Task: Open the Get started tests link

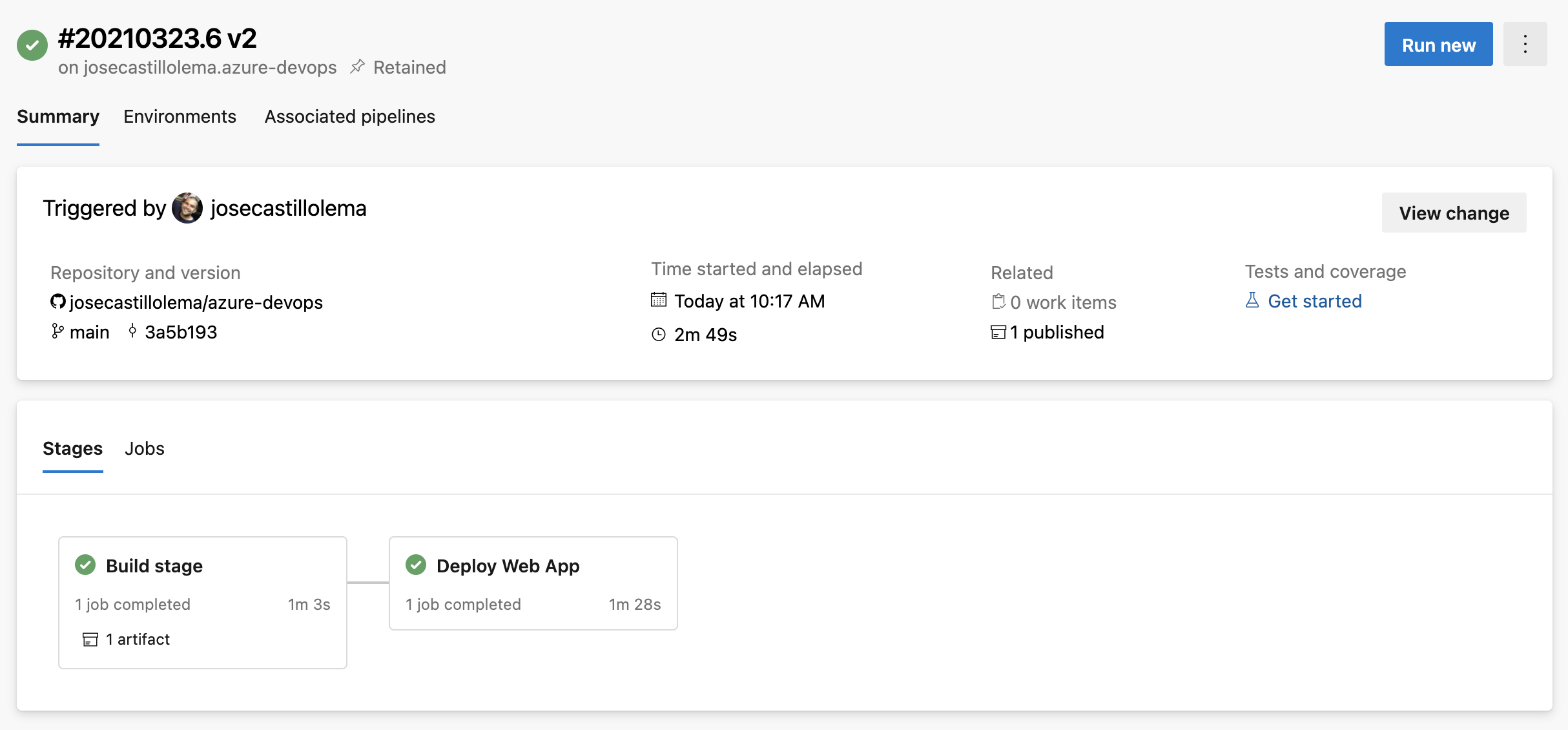Action: (x=1314, y=301)
